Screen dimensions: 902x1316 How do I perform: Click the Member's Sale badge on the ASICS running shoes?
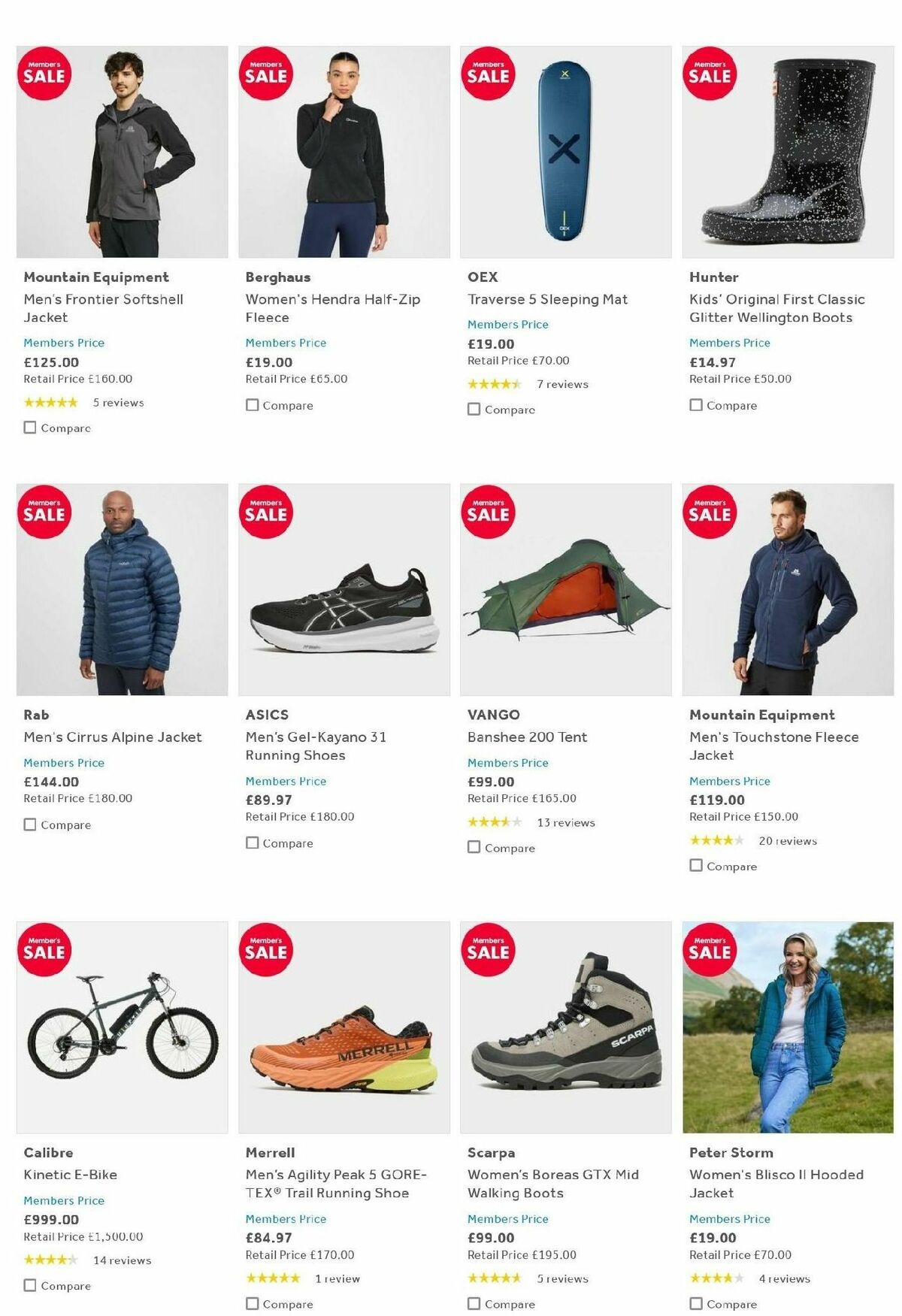pyautogui.click(x=268, y=513)
